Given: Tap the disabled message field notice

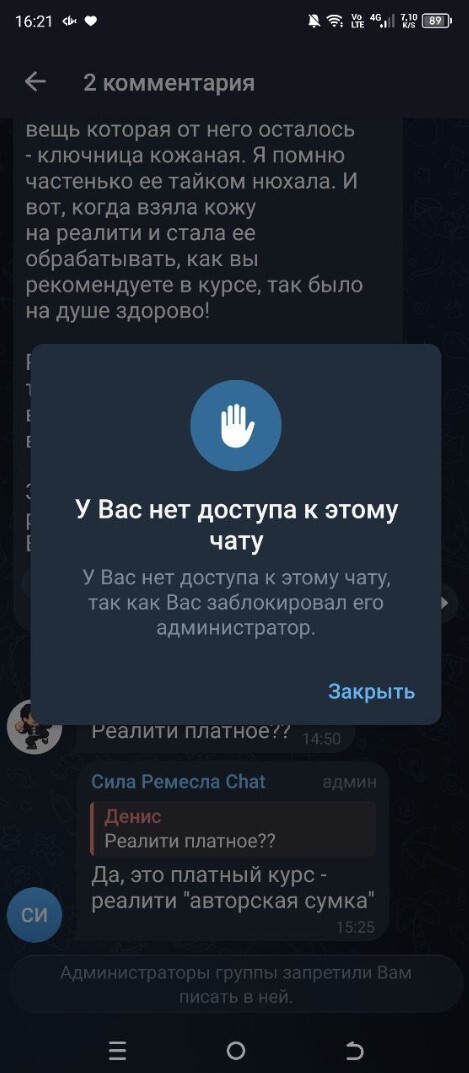Looking at the screenshot, I should [236, 985].
